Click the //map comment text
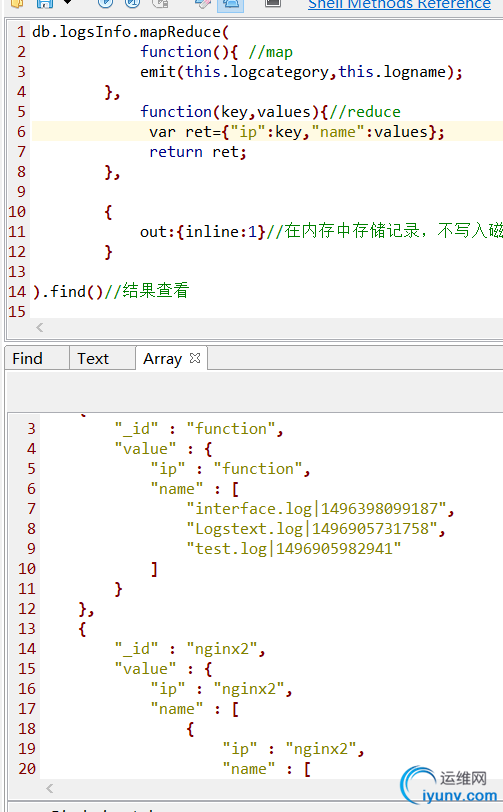The height and width of the screenshot is (812, 503). pos(270,52)
